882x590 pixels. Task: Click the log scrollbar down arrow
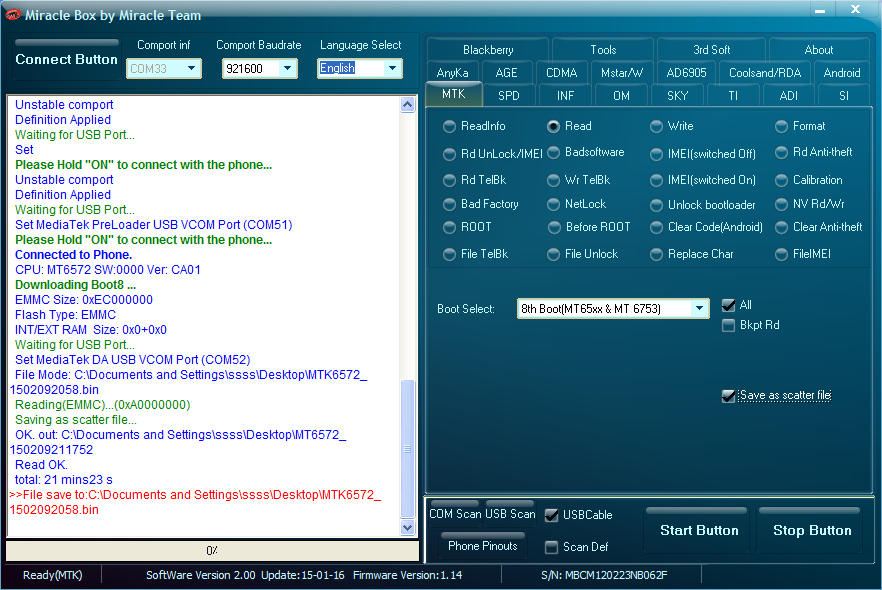pyautogui.click(x=408, y=528)
